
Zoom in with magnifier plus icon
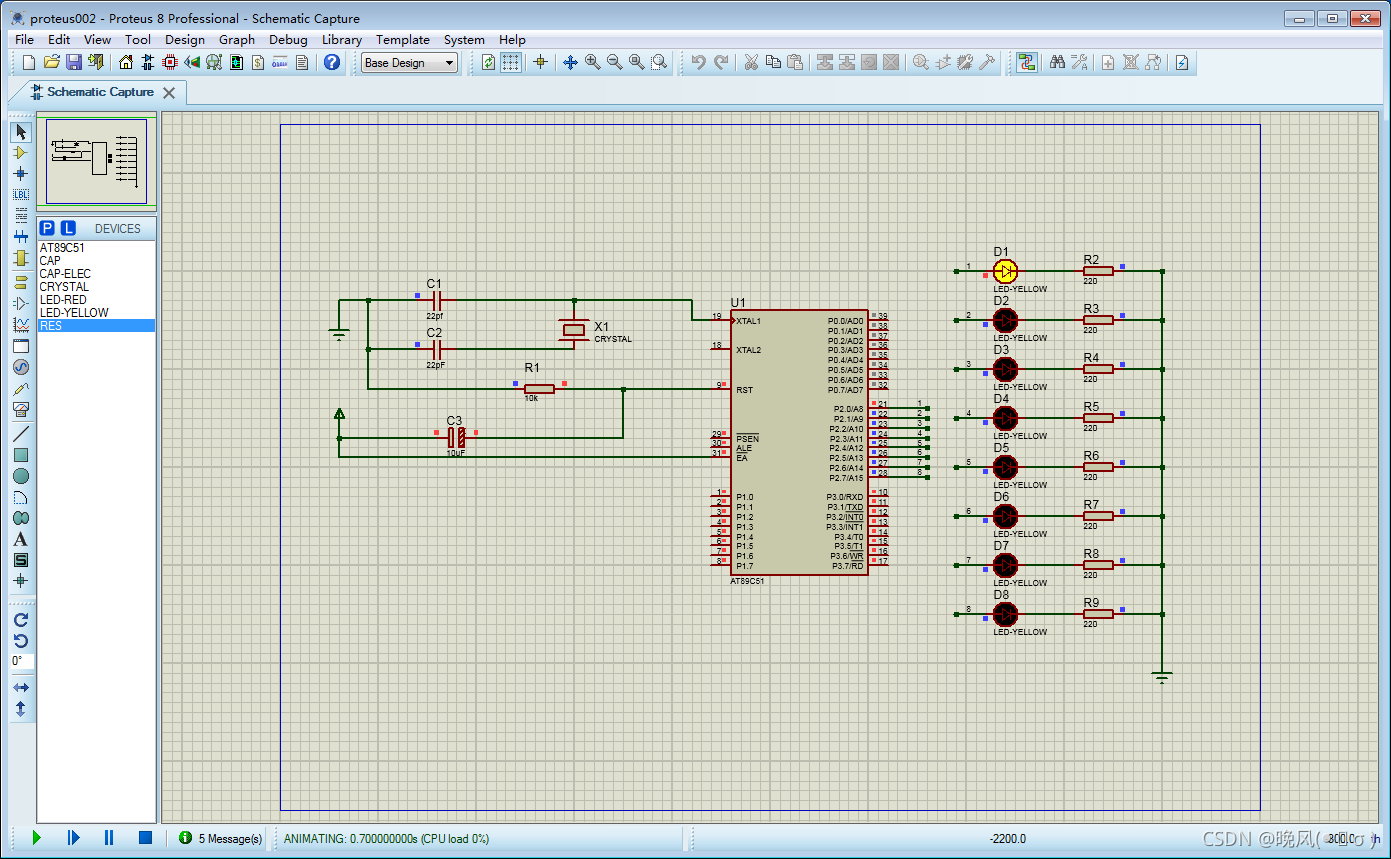(x=592, y=62)
